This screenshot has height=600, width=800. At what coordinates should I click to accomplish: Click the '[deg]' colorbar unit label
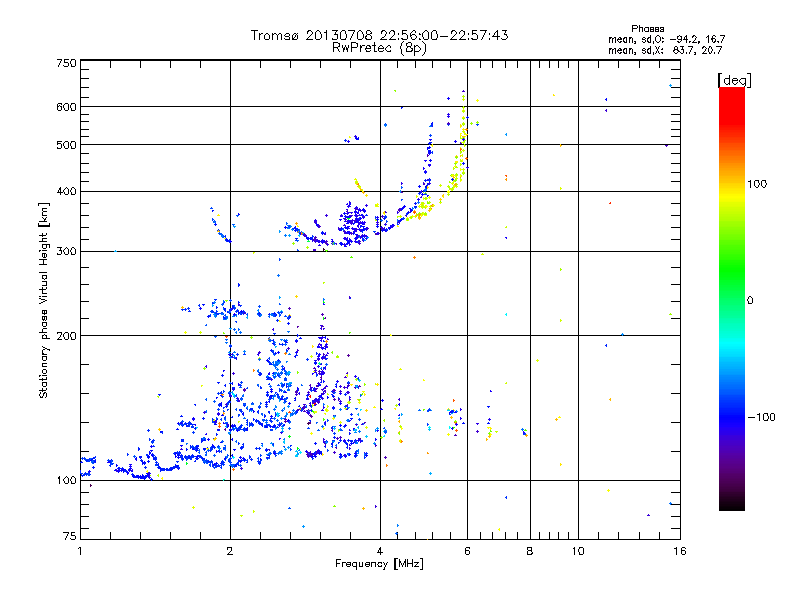click(734, 80)
